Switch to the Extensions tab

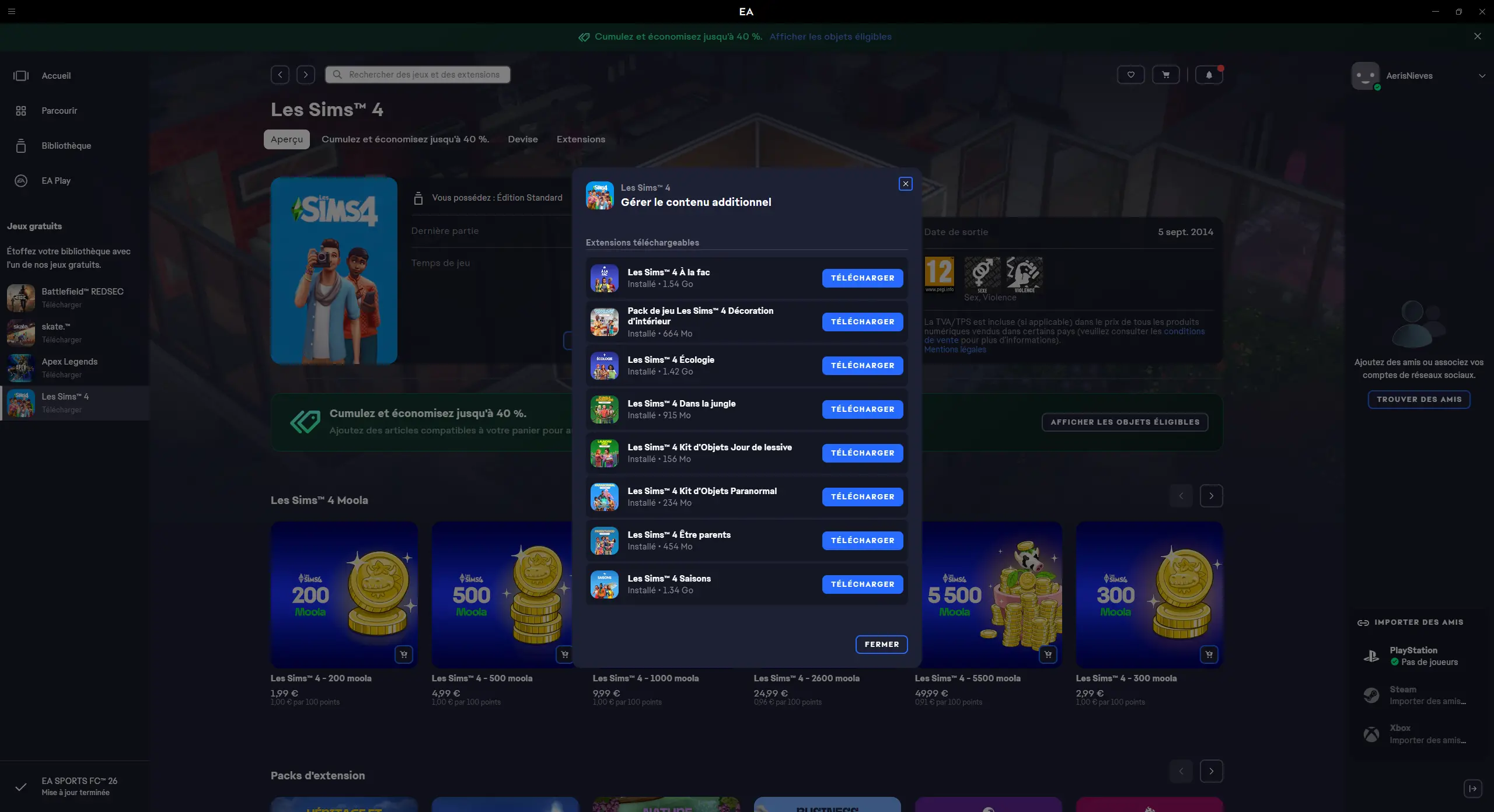(581, 139)
